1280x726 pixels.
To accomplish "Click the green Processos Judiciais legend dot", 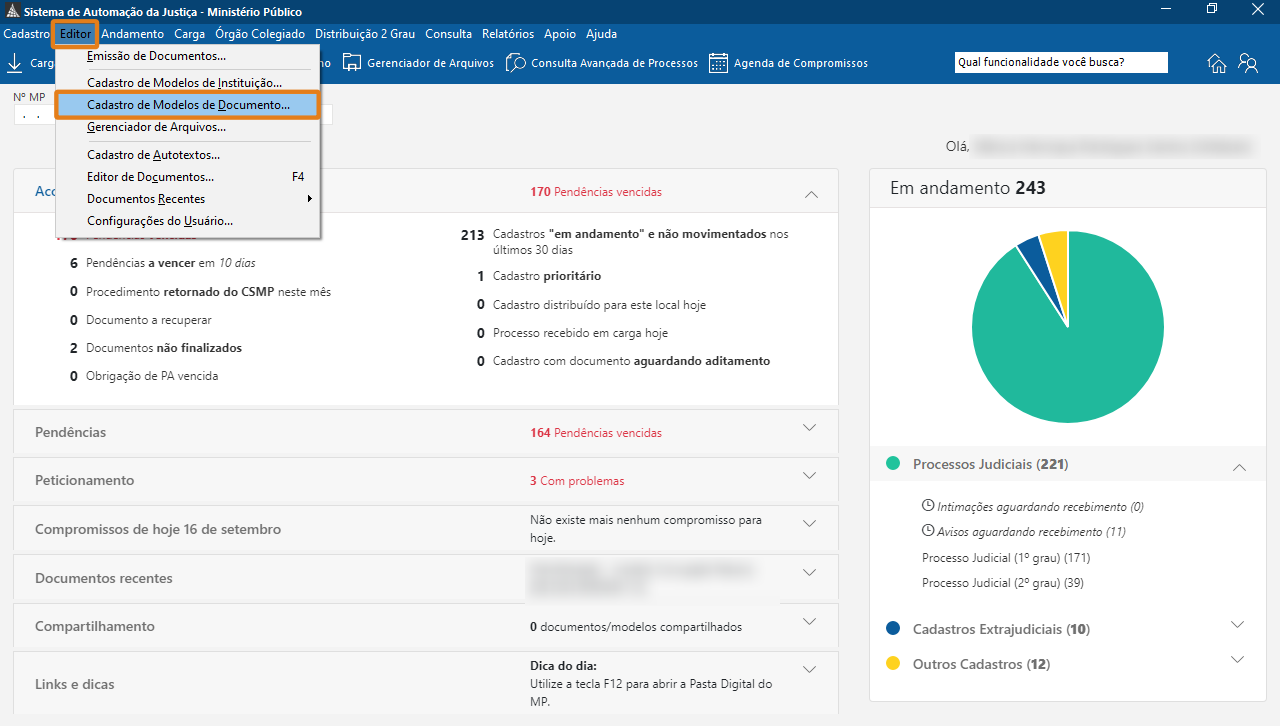I will coord(893,464).
